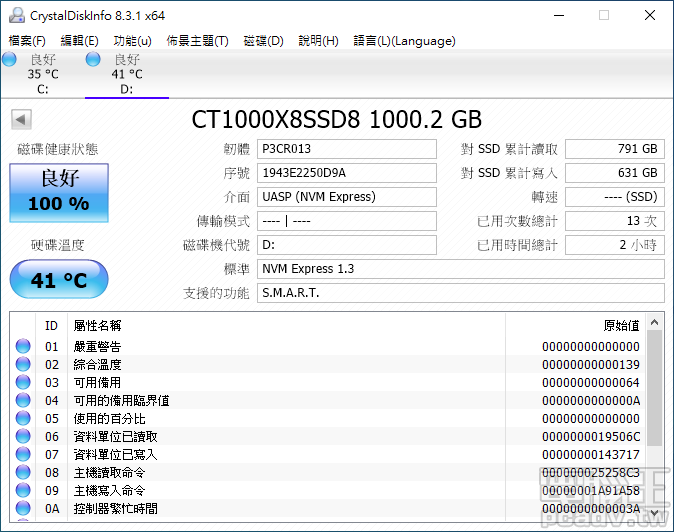Screen dimensions: 674x532
Task: Click the total host writes value 631 GB
Action: tap(615, 173)
